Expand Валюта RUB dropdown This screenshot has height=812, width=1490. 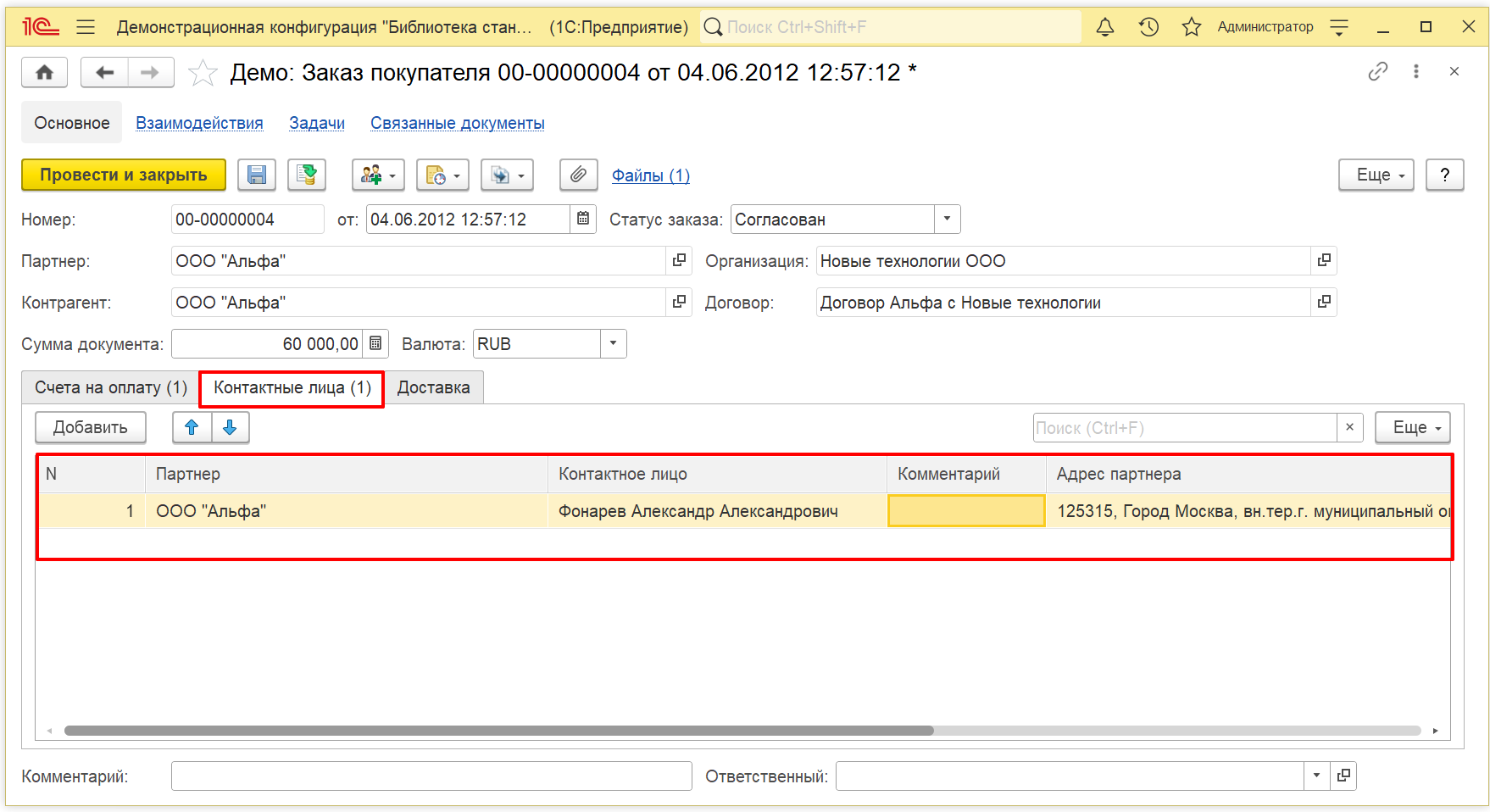pos(613,344)
